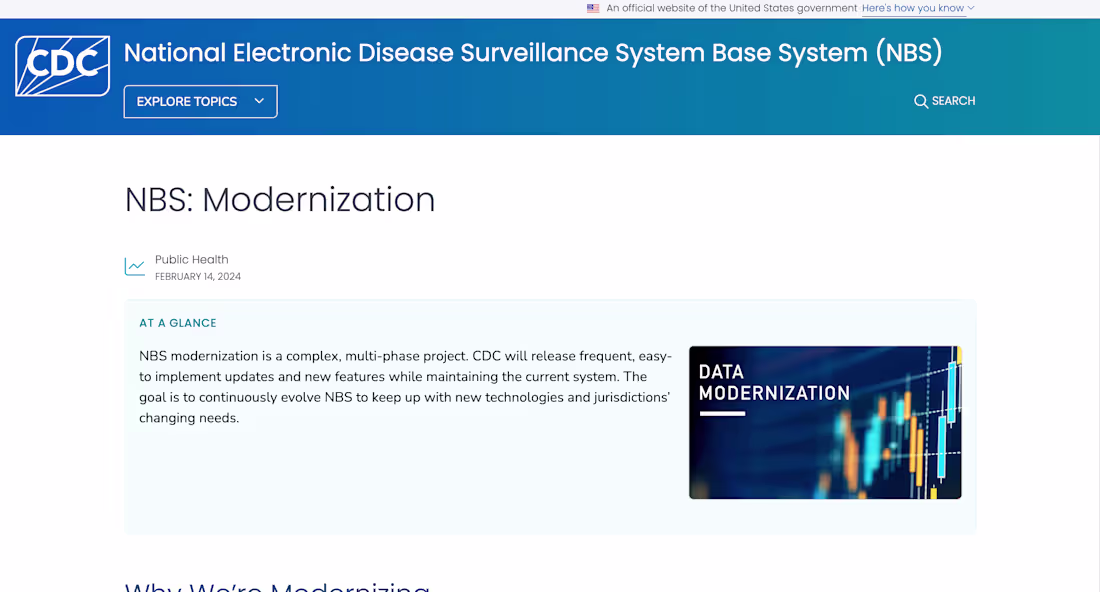The width and height of the screenshot is (1100, 592).
Task: Click the NBS site title in the header
Action: (532, 52)
